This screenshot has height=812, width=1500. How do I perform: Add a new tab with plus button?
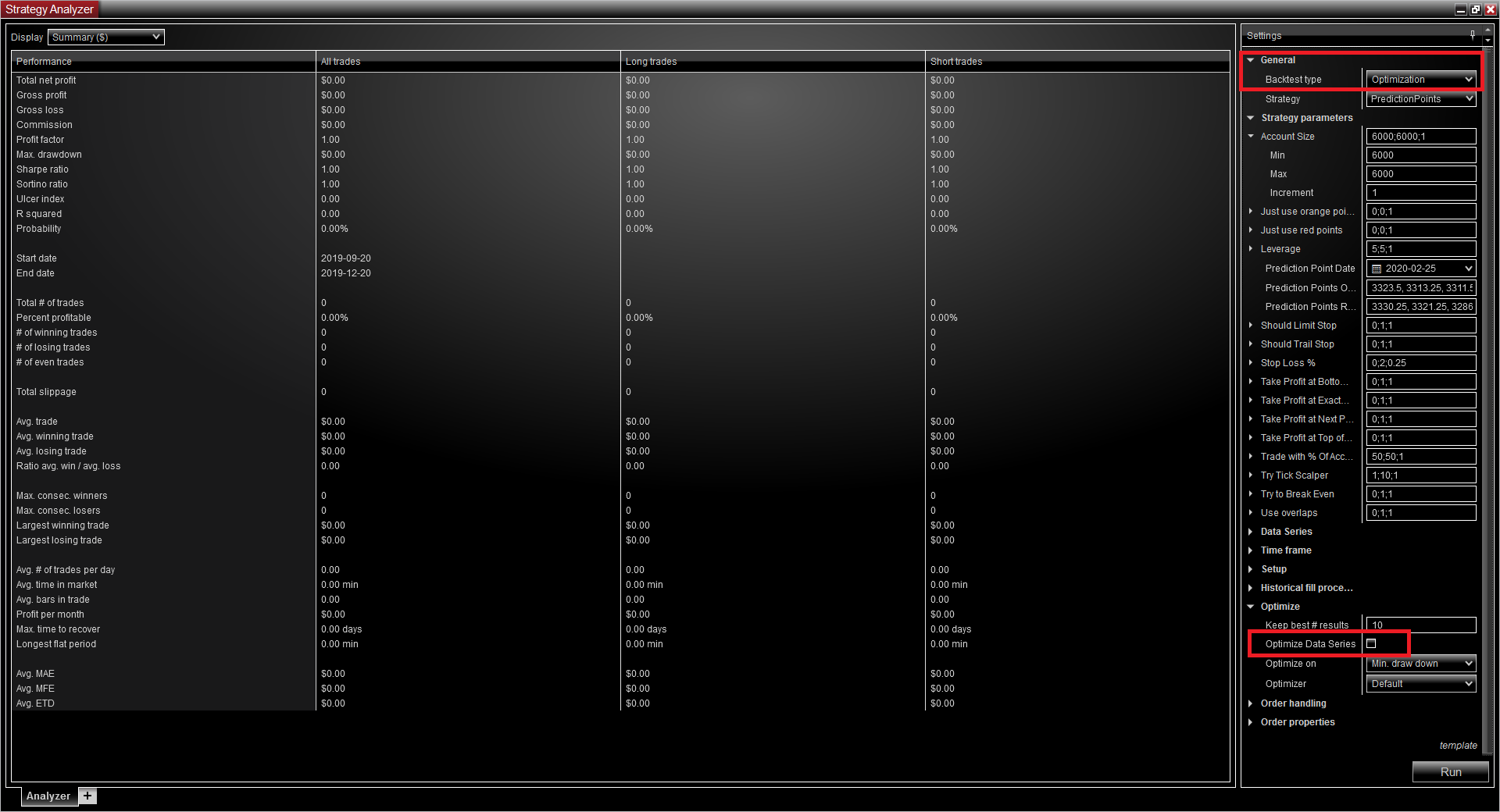[x=87, y=796]
